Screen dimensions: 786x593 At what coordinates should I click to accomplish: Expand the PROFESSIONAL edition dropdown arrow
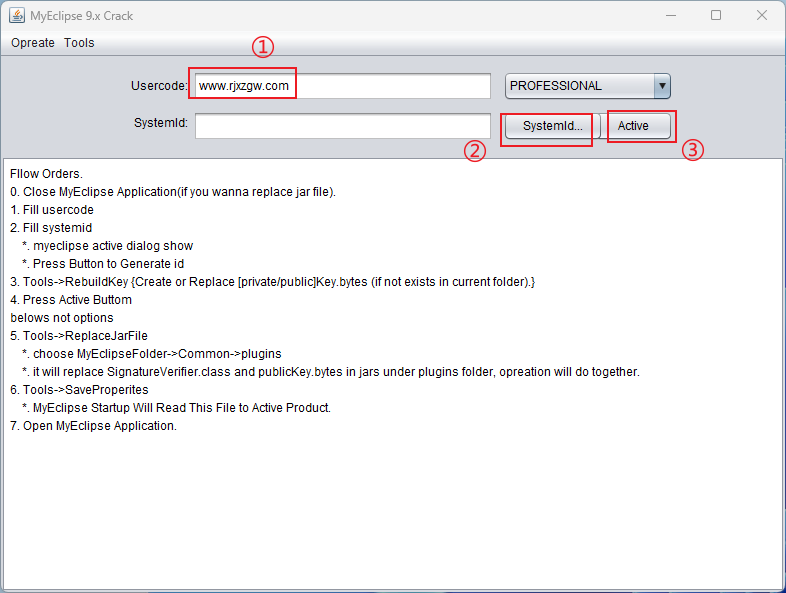tap(662, 86)
